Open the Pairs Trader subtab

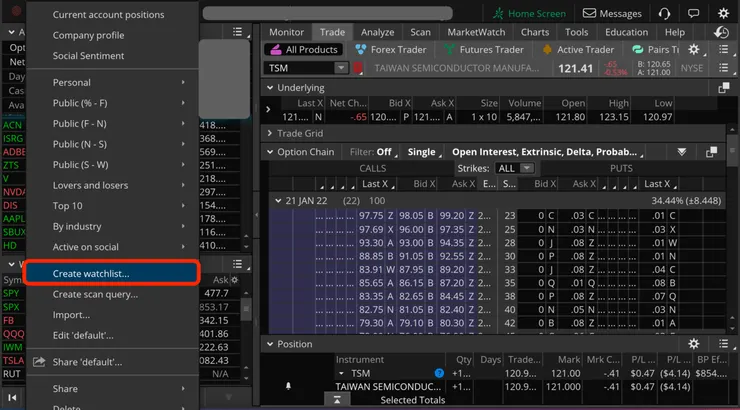coord(655,50)
